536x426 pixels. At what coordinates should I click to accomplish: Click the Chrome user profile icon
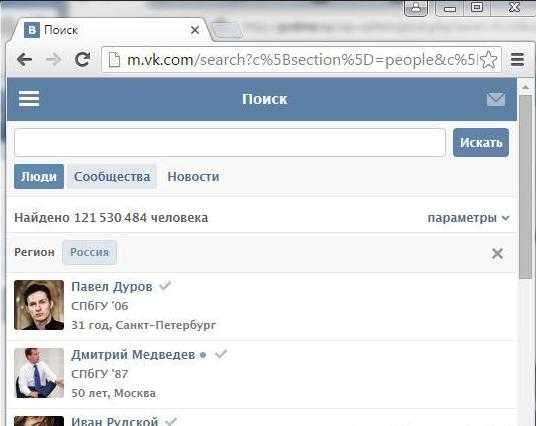pyautogui.click(x=416, y=8)
